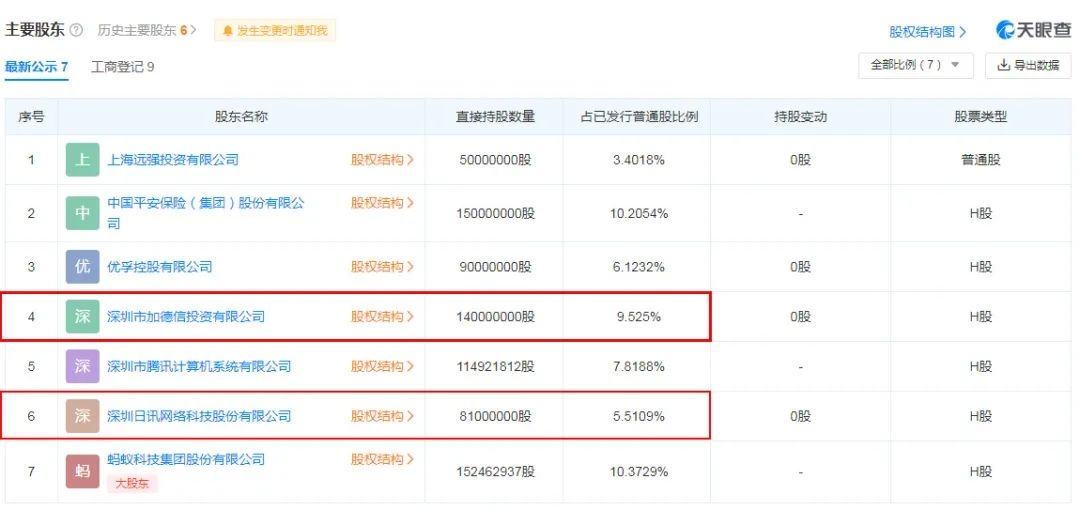Click the 10.2054% percentage cell

(638, 213)
